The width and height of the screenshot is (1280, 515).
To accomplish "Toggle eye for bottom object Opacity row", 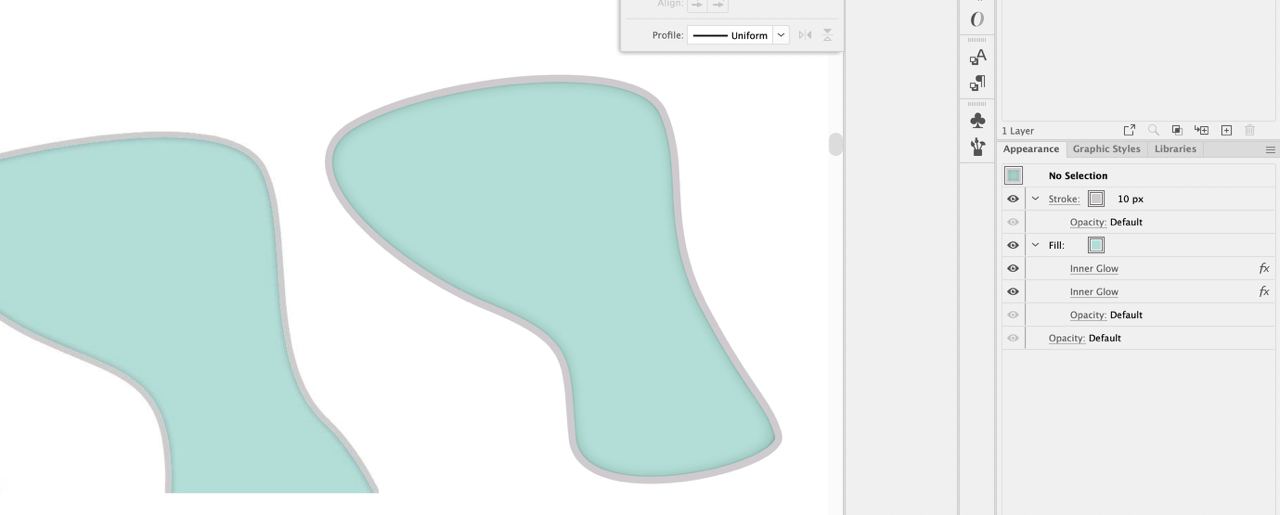I will (x=1013, y=338).
